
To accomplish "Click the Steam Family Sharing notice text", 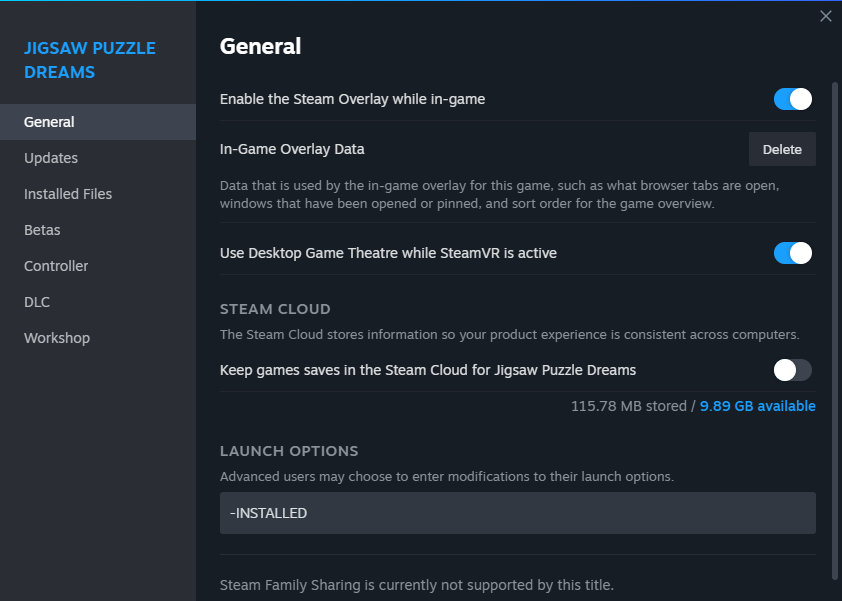I will (x=417, y=585).
